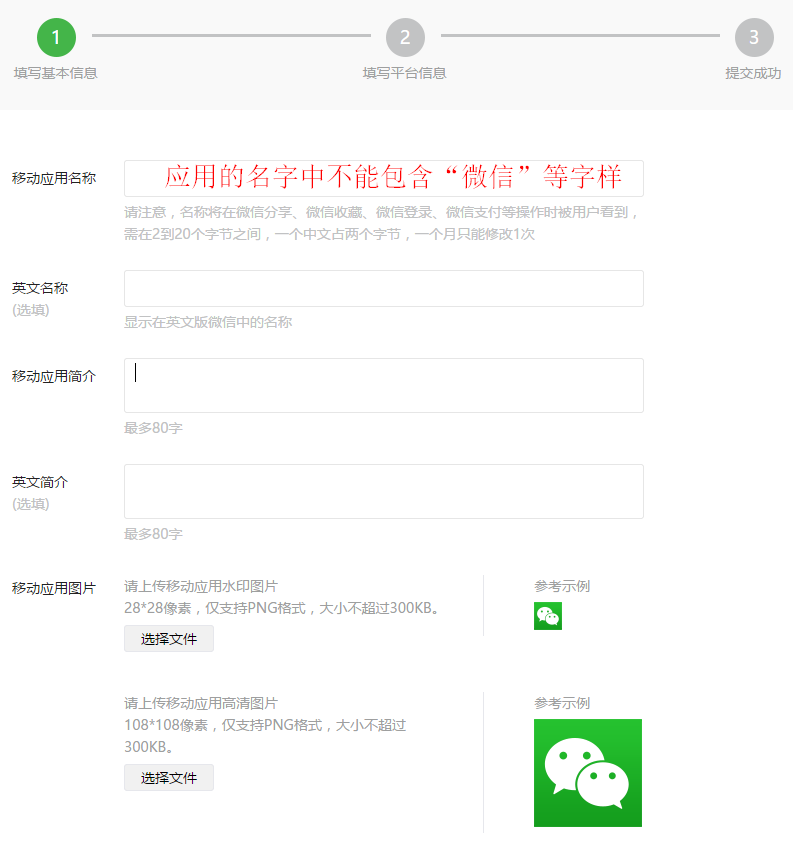Select the 填写基本信息 step label
Image resolution: width=793 pixels, height=852 pixels.
tap(55, 73)
